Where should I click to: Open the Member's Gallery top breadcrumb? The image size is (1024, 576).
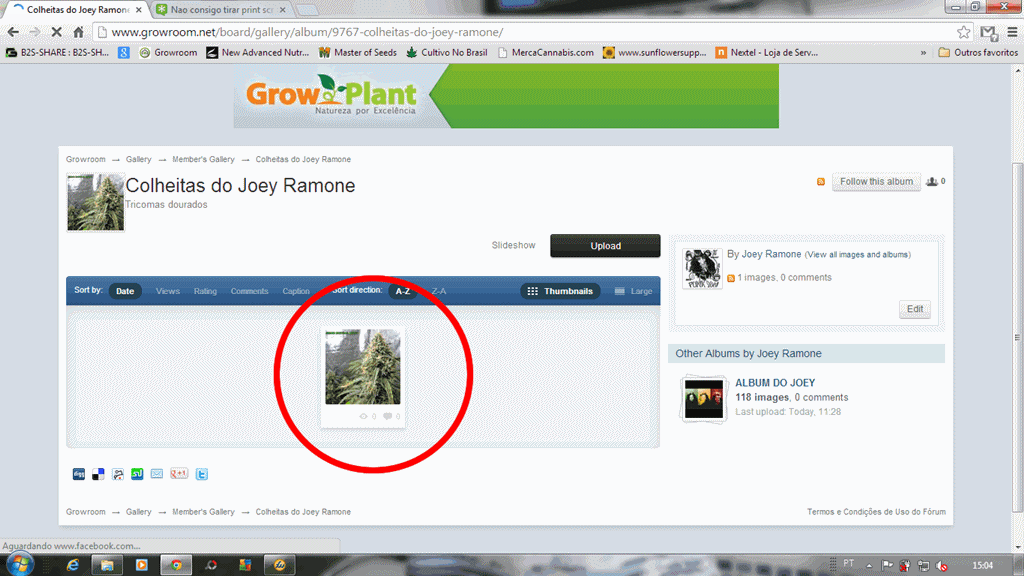tap(203, 159)
